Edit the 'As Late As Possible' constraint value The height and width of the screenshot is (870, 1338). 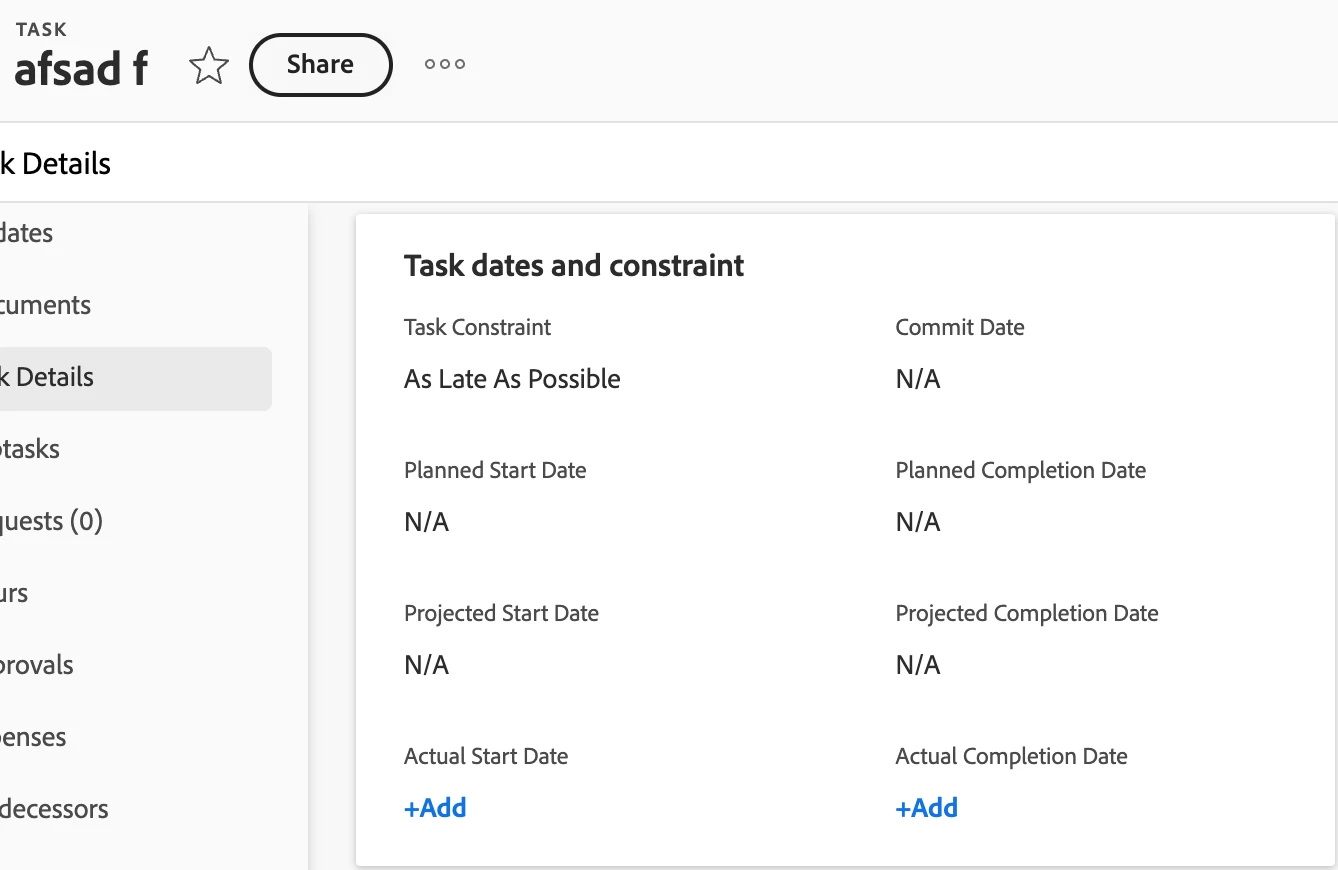512,379
